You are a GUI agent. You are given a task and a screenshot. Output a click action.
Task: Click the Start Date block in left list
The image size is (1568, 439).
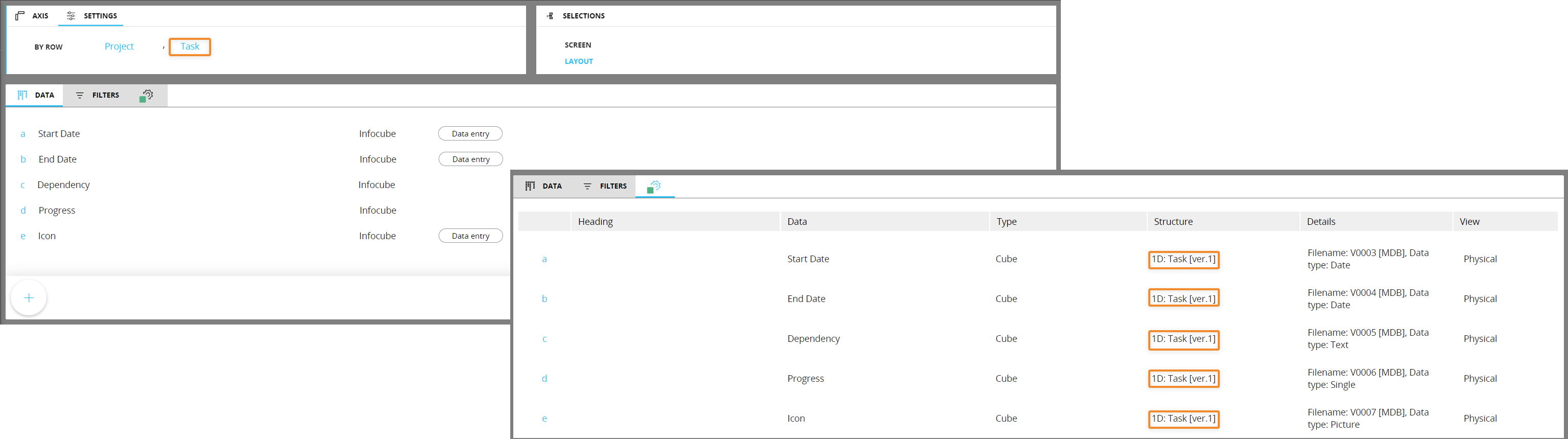point(58,133)
